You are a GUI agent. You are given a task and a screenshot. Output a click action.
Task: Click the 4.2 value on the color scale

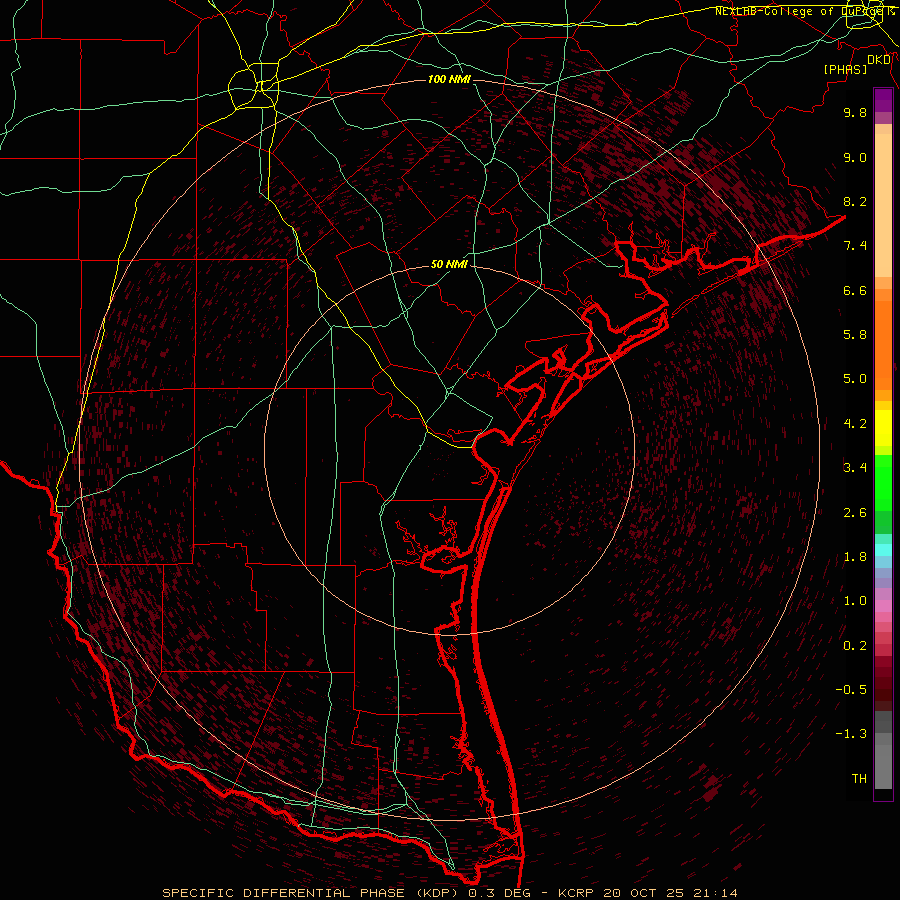[855, 424]
